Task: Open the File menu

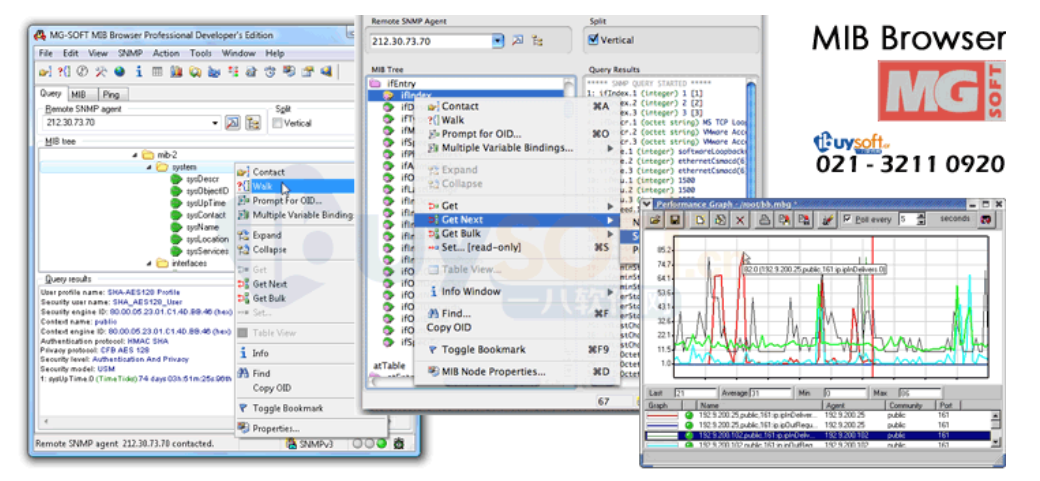Action: pos(45,53)
